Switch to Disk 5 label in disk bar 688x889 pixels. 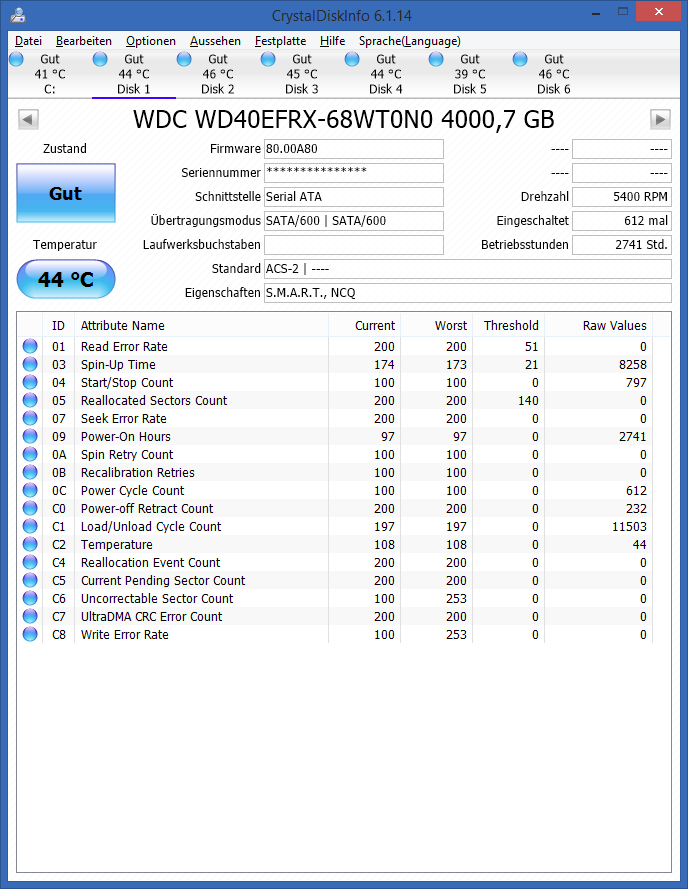tap(470, 89)
